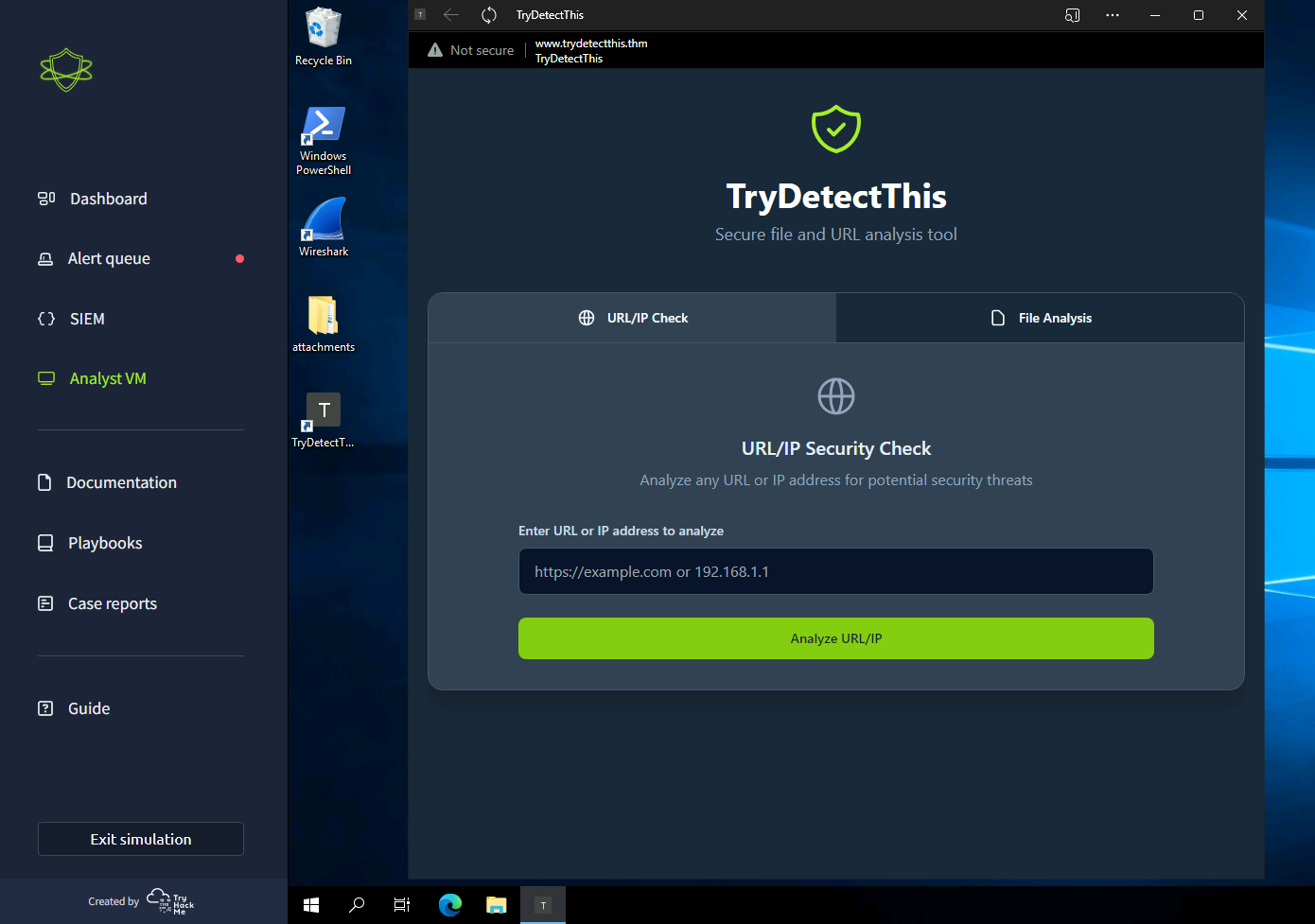Image resolution: width=1315 pixels, height=924 pixels.
Task: Click the large globe icon above URL/IP Security Check
Action: [x=836, y=396]
